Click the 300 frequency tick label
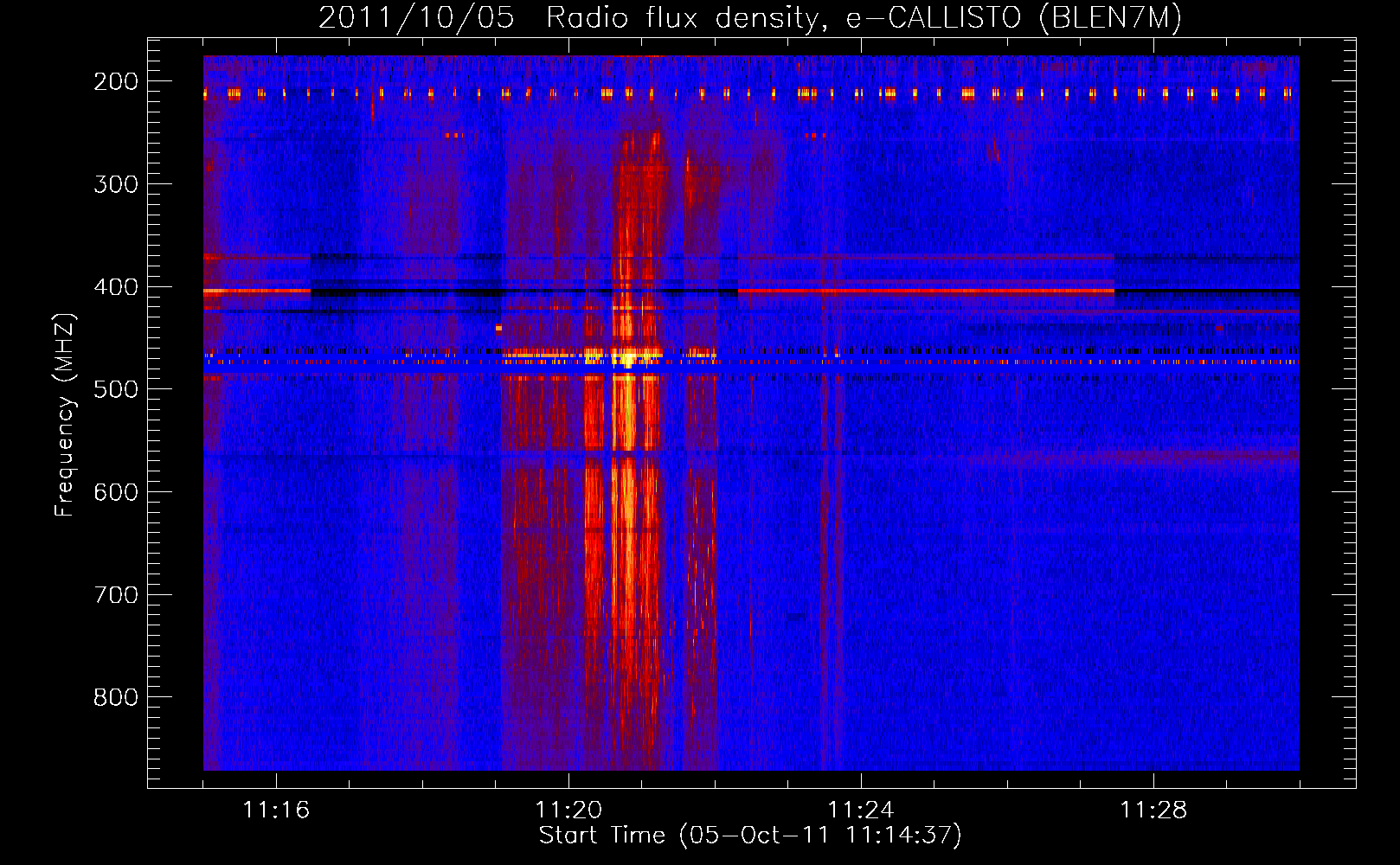This screenshot has width=1400, height=865. tap(116, 184)
